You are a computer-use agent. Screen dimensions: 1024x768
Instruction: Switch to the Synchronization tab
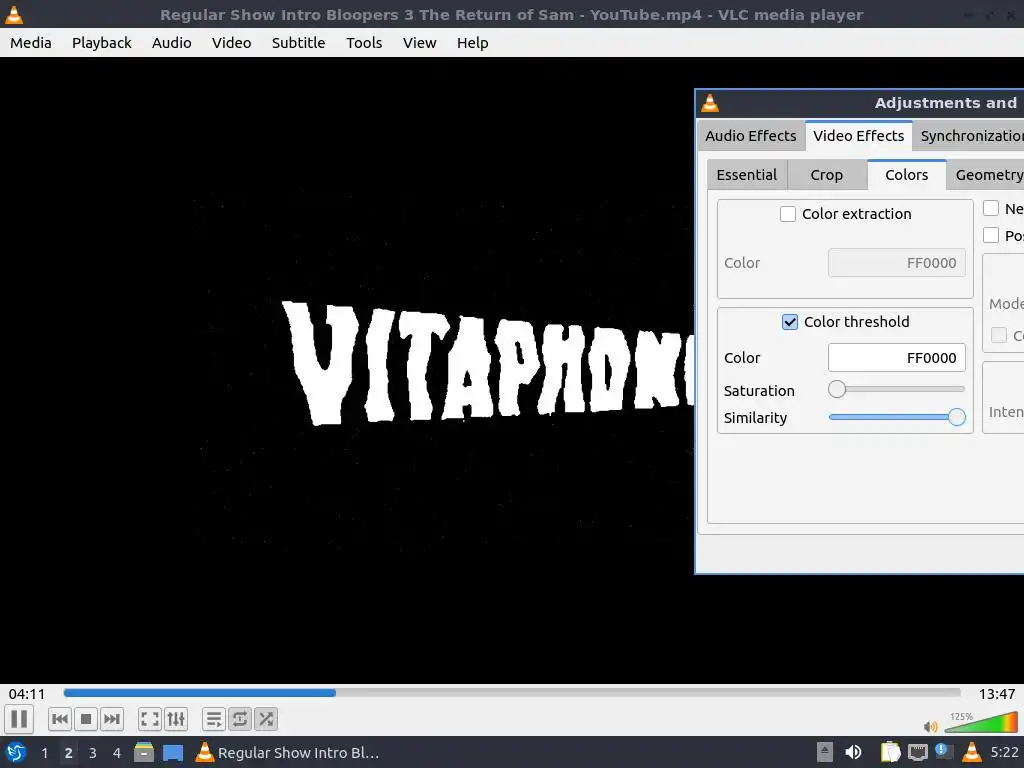970,136
